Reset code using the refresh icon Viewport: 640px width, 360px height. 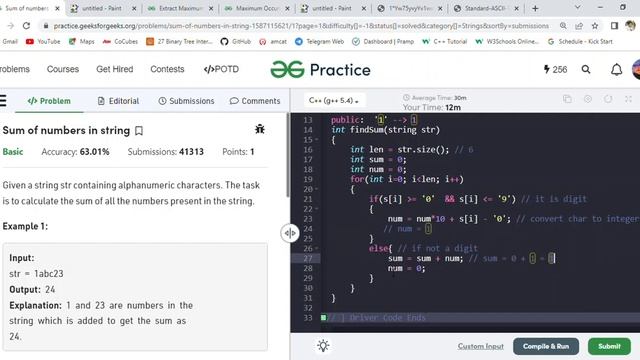[608, 99]
